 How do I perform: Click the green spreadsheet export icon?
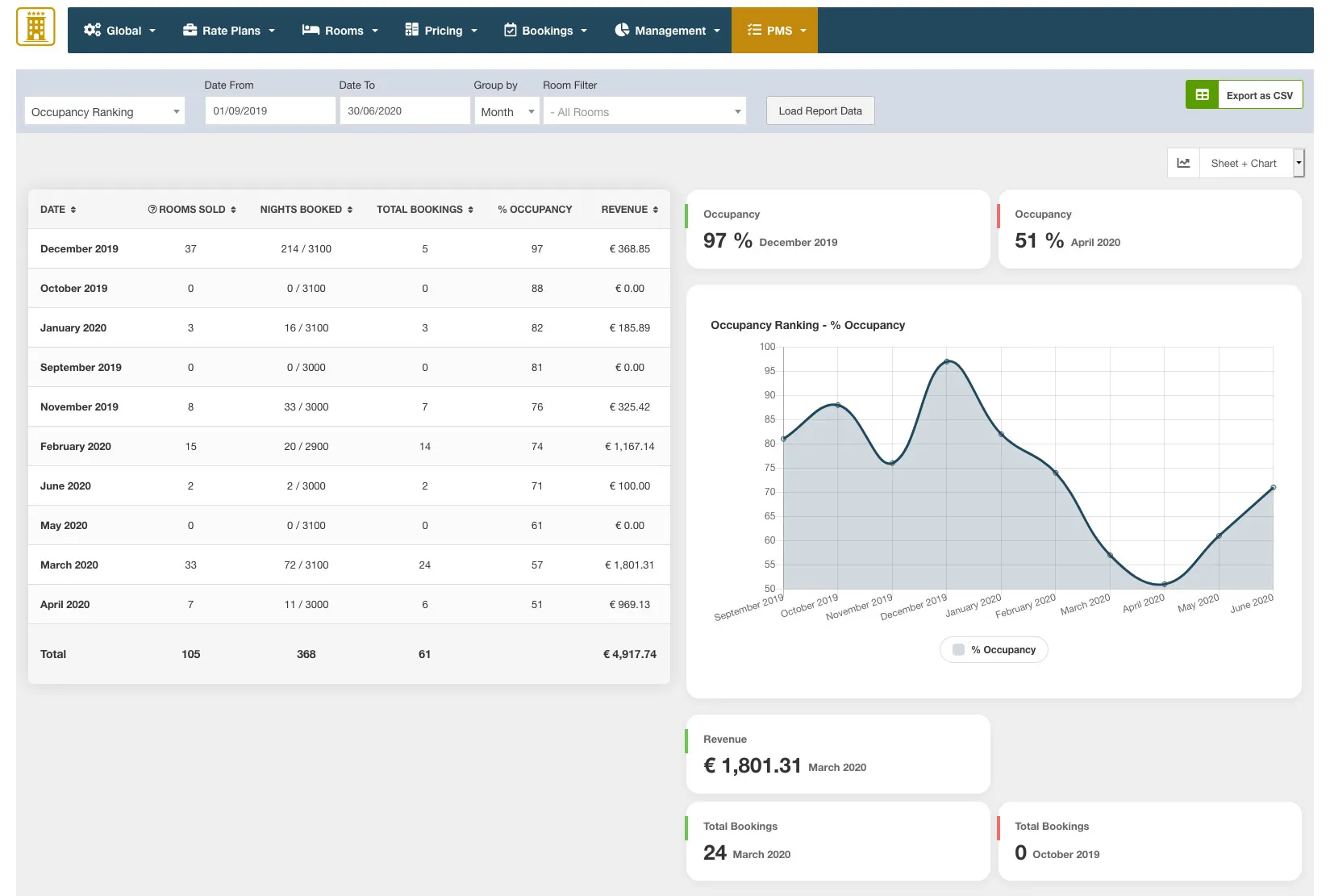click(x=1202, y=95)
